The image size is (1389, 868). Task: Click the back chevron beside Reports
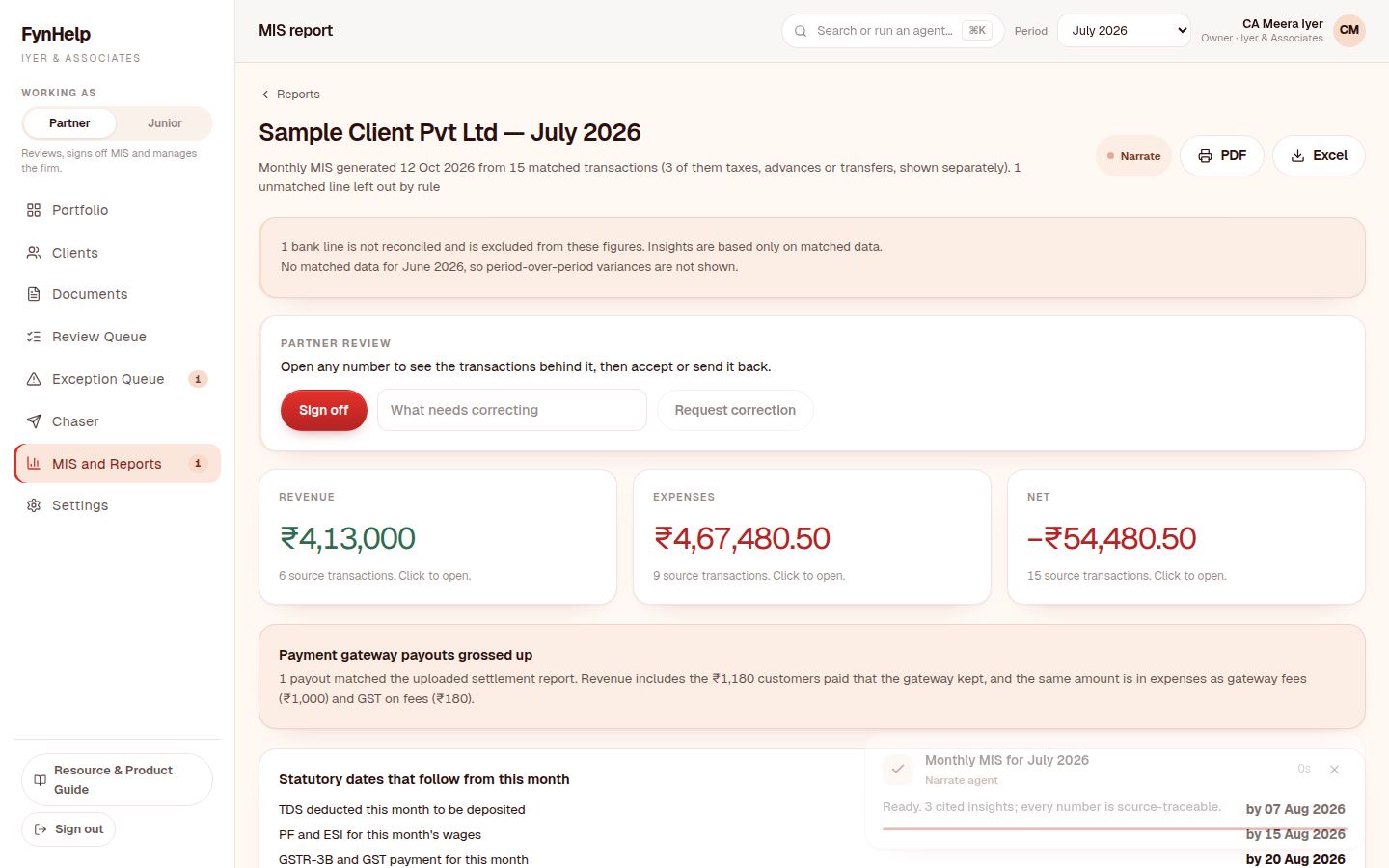point(265,95)
